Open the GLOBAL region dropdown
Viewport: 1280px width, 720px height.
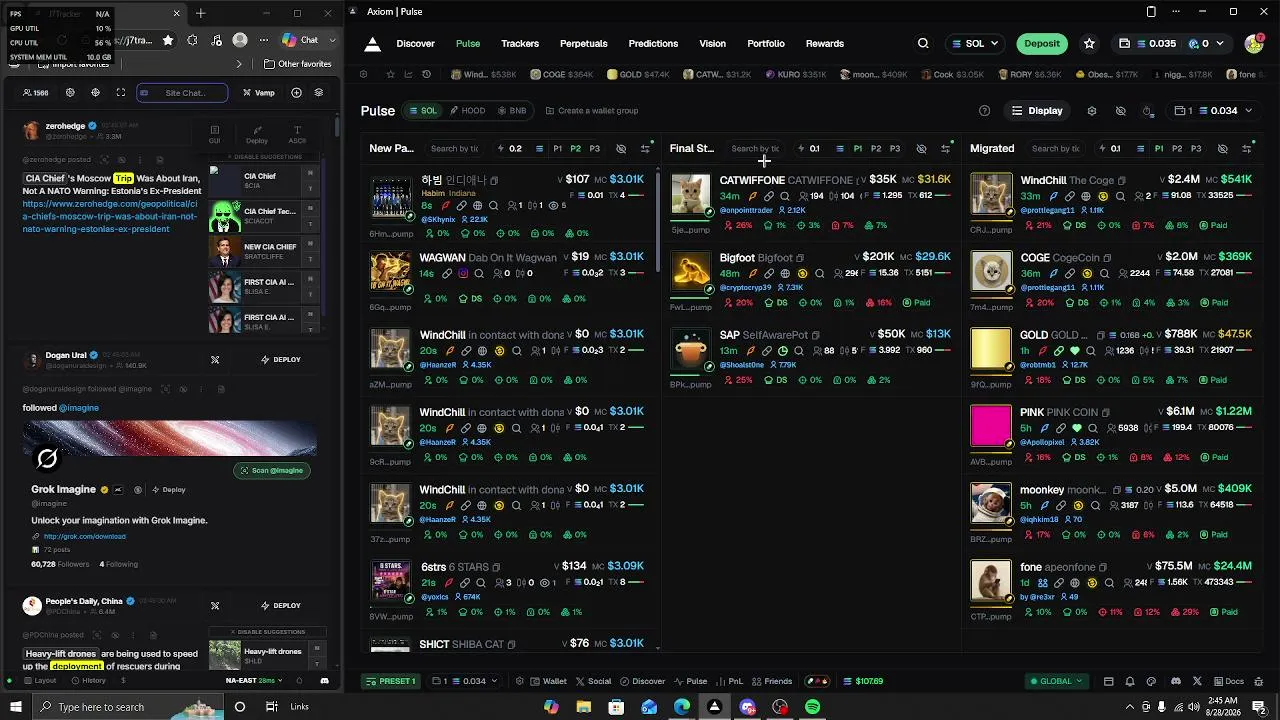(x=1056, y=681)
